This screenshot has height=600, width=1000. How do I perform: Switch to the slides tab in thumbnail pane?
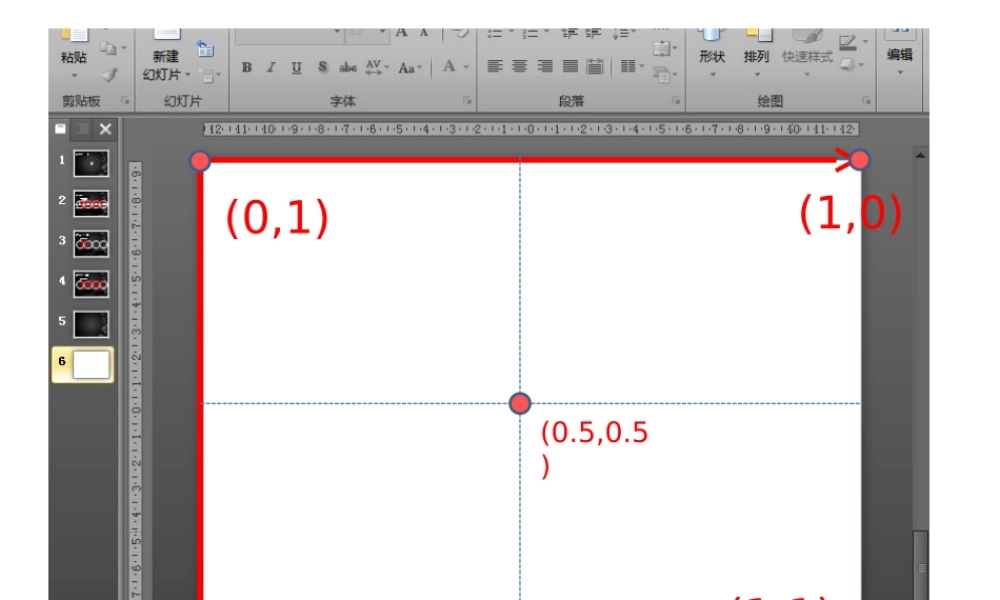61,129
